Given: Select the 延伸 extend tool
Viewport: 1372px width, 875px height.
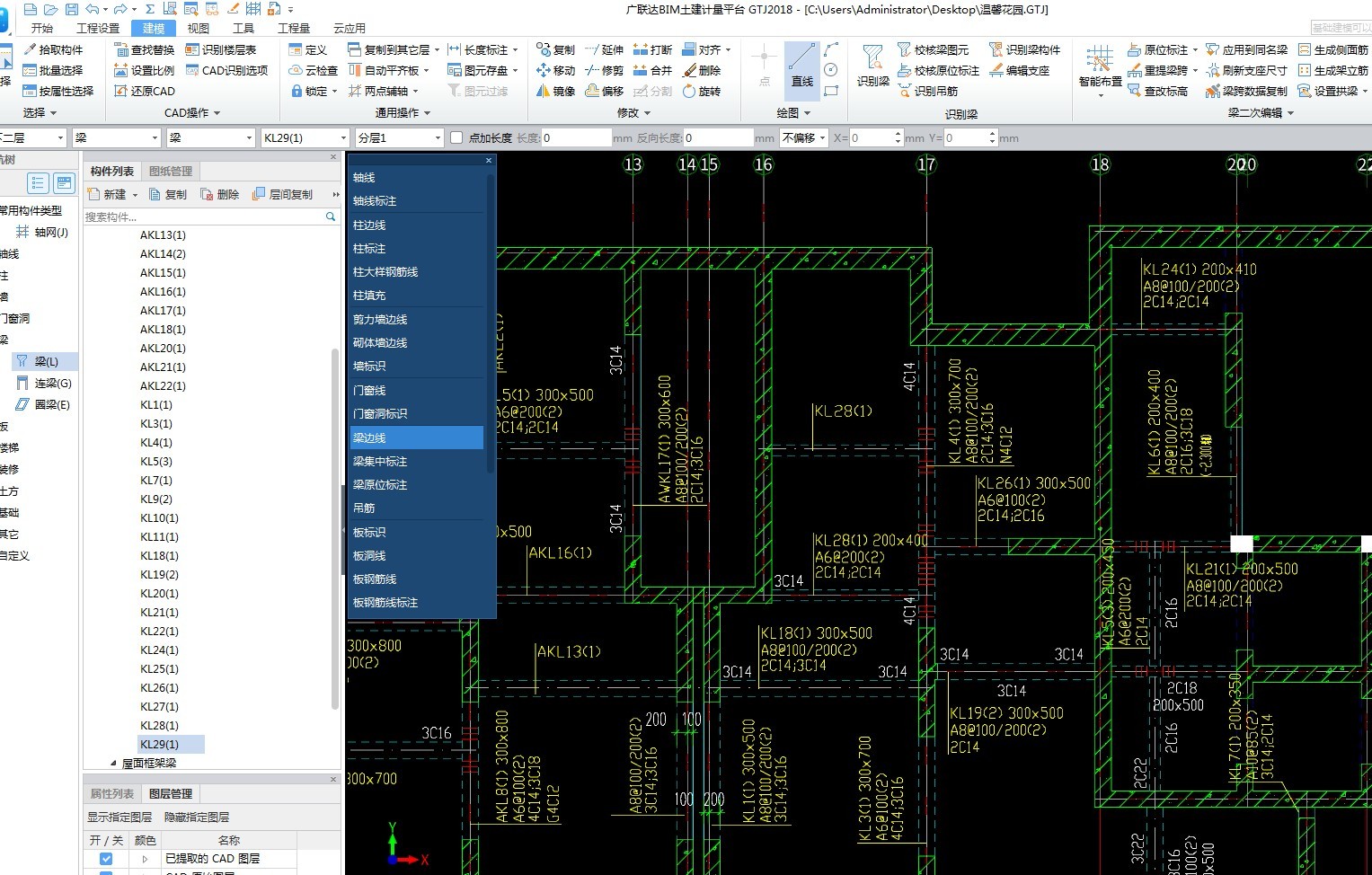Looking at the screenshot, I should coord(604,49).
